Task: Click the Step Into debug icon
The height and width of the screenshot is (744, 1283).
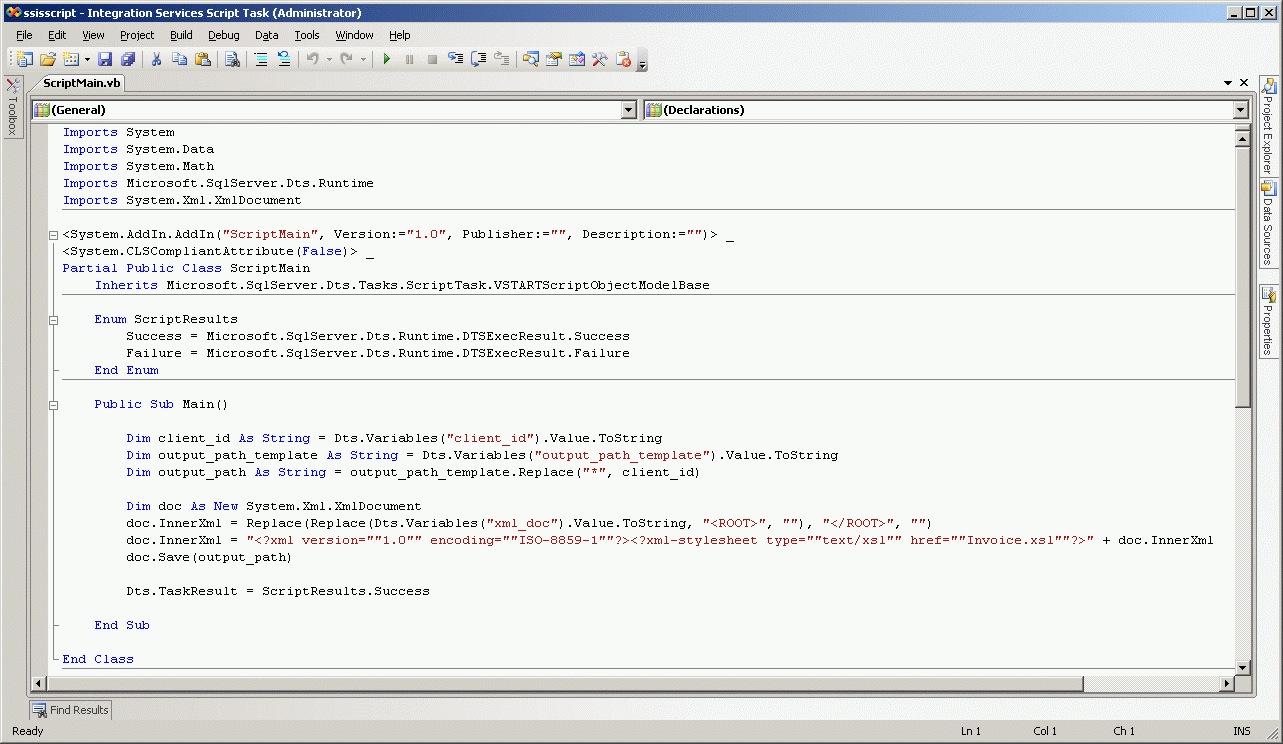Action: 456,60
